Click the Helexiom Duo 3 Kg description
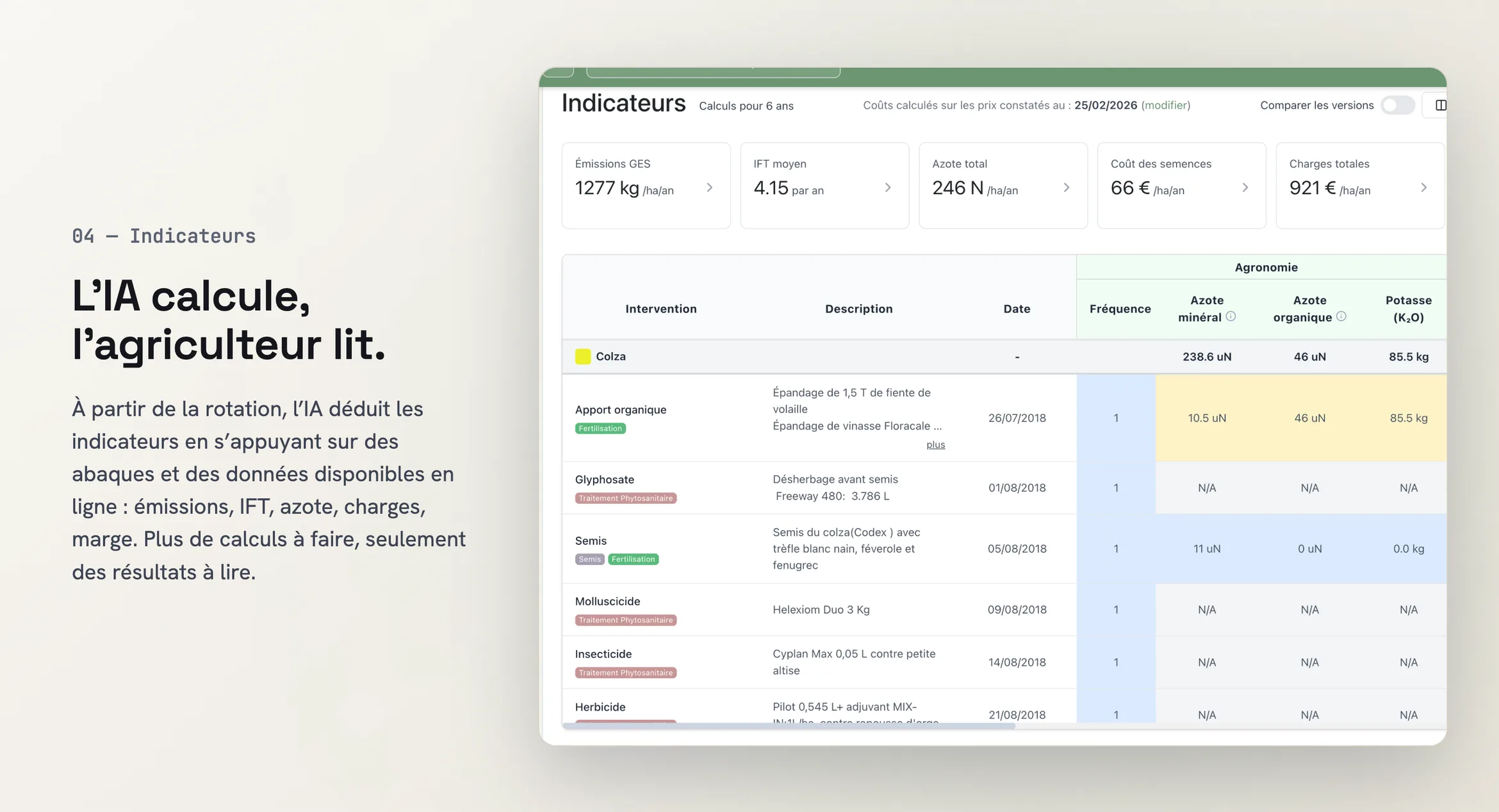Image resolution: width=1499 pixels, height=812 pixels. (821, 610)
